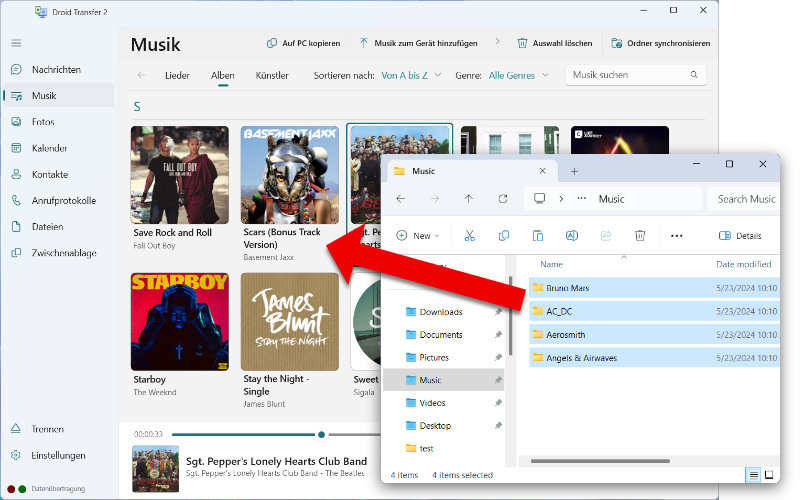Refresh the Explorer Music folder

pos(503,199)
